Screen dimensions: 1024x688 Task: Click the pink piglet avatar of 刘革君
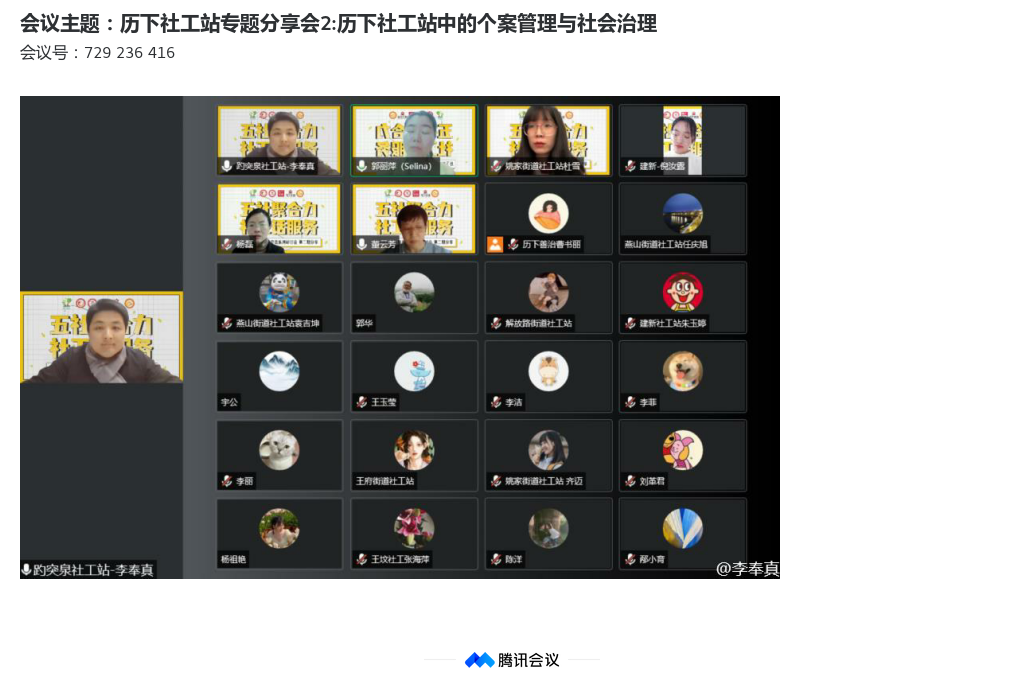click(x=682, y=450)
